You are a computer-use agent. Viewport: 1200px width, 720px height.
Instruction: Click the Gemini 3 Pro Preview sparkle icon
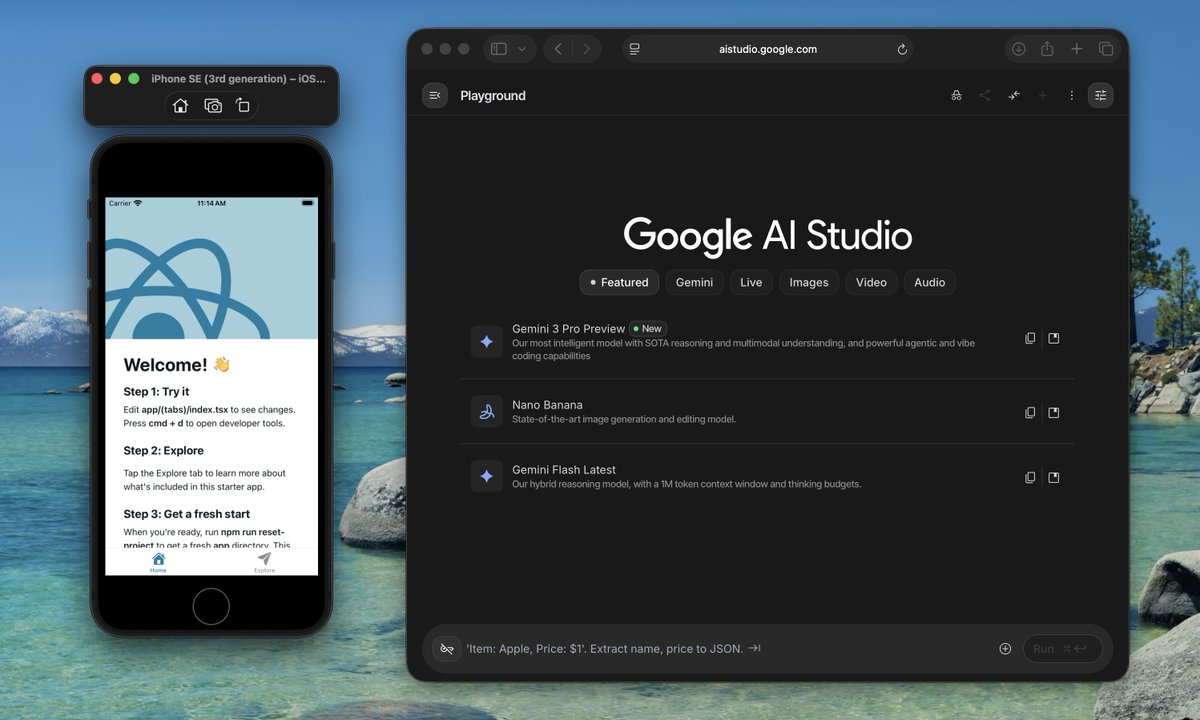click(x=486, y=341)
